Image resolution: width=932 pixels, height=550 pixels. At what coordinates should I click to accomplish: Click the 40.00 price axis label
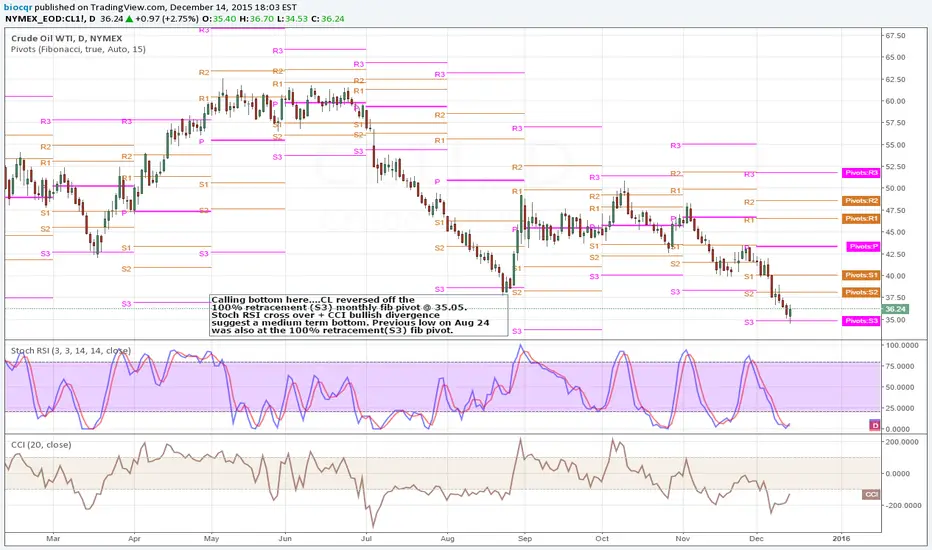click(x=895, y=276)
